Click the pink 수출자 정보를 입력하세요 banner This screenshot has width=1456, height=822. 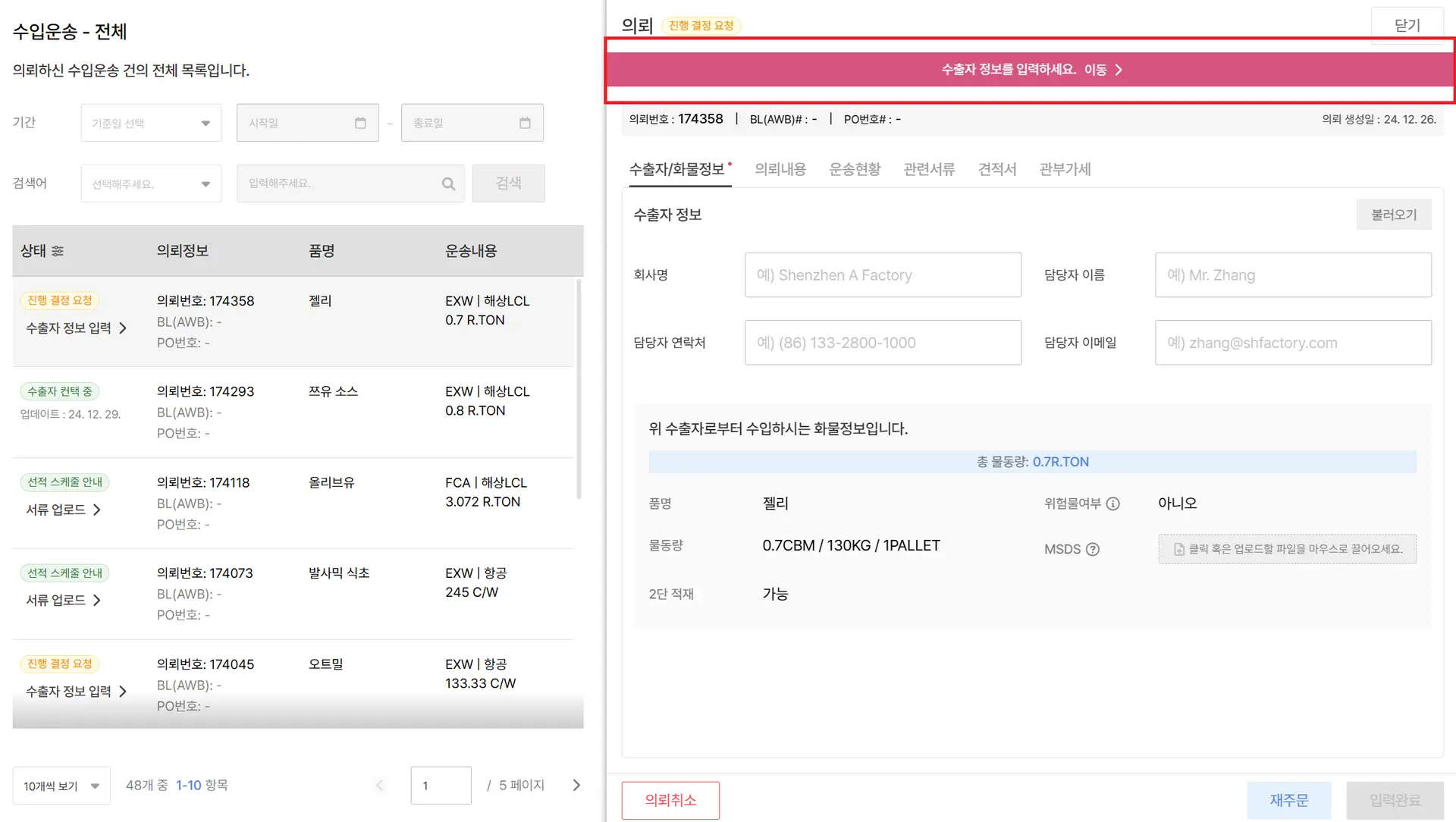click(x=1030, y=69)
